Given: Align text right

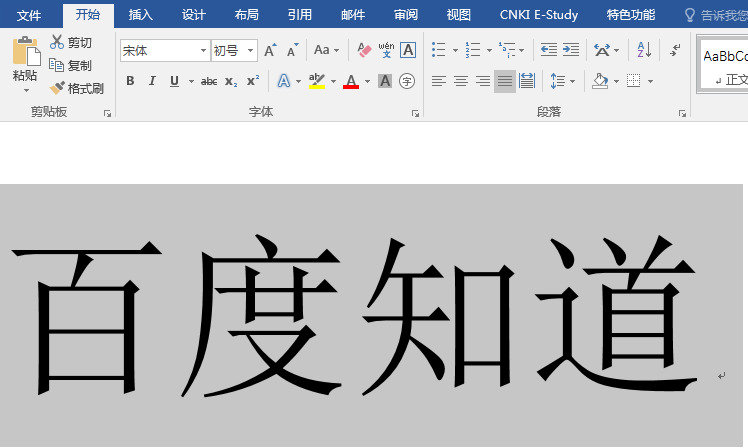Looking at the screenshot, I should [483, 81].
